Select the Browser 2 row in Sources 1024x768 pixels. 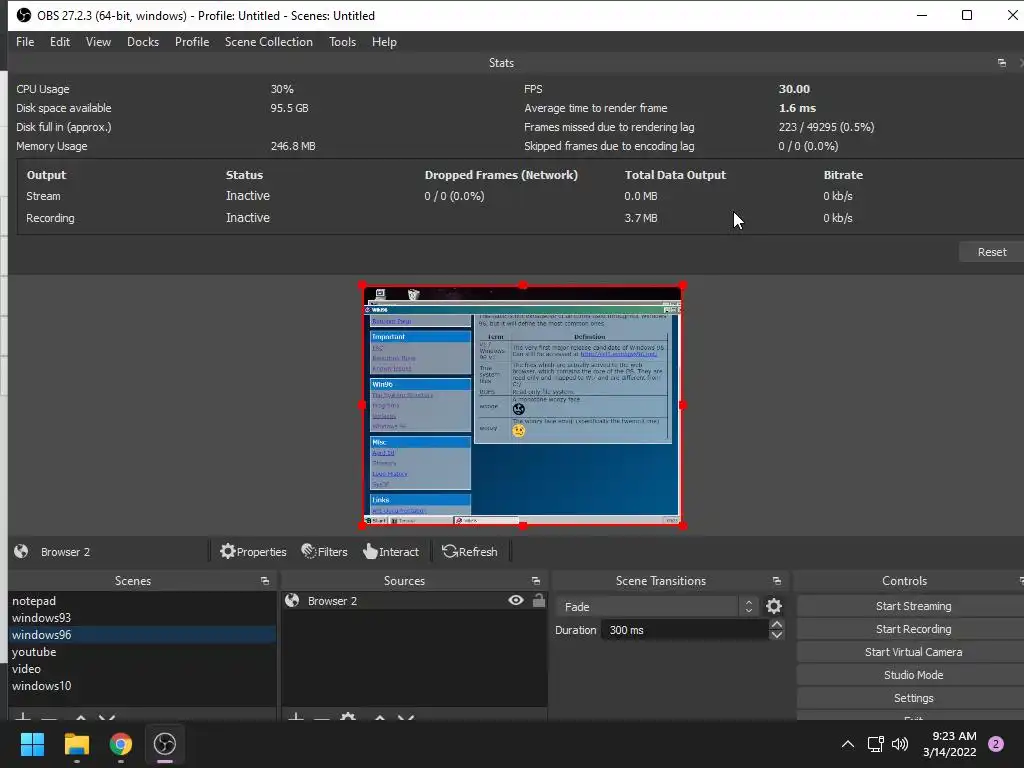[414, 600]
